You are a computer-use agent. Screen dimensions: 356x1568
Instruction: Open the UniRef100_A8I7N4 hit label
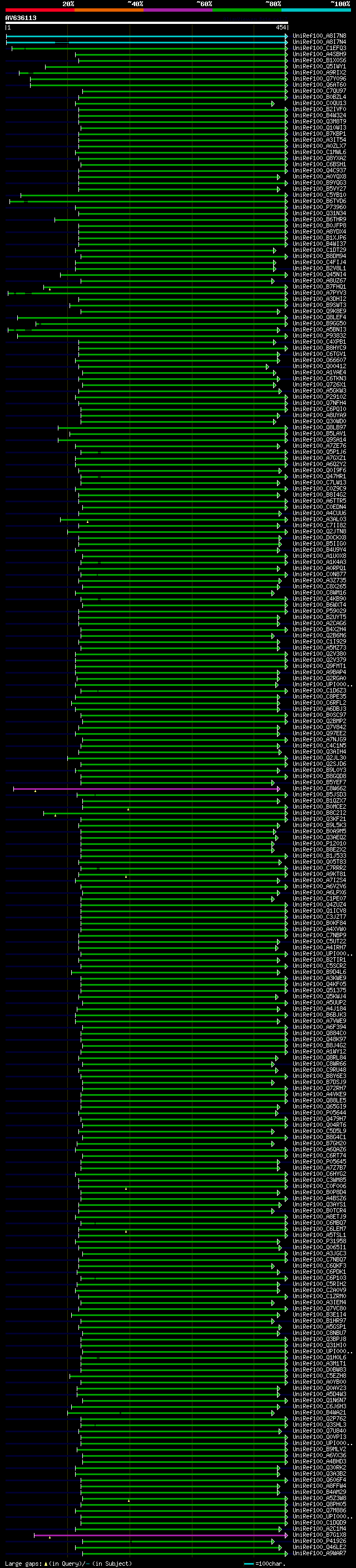pyautogui.click(x=319, y=42)
